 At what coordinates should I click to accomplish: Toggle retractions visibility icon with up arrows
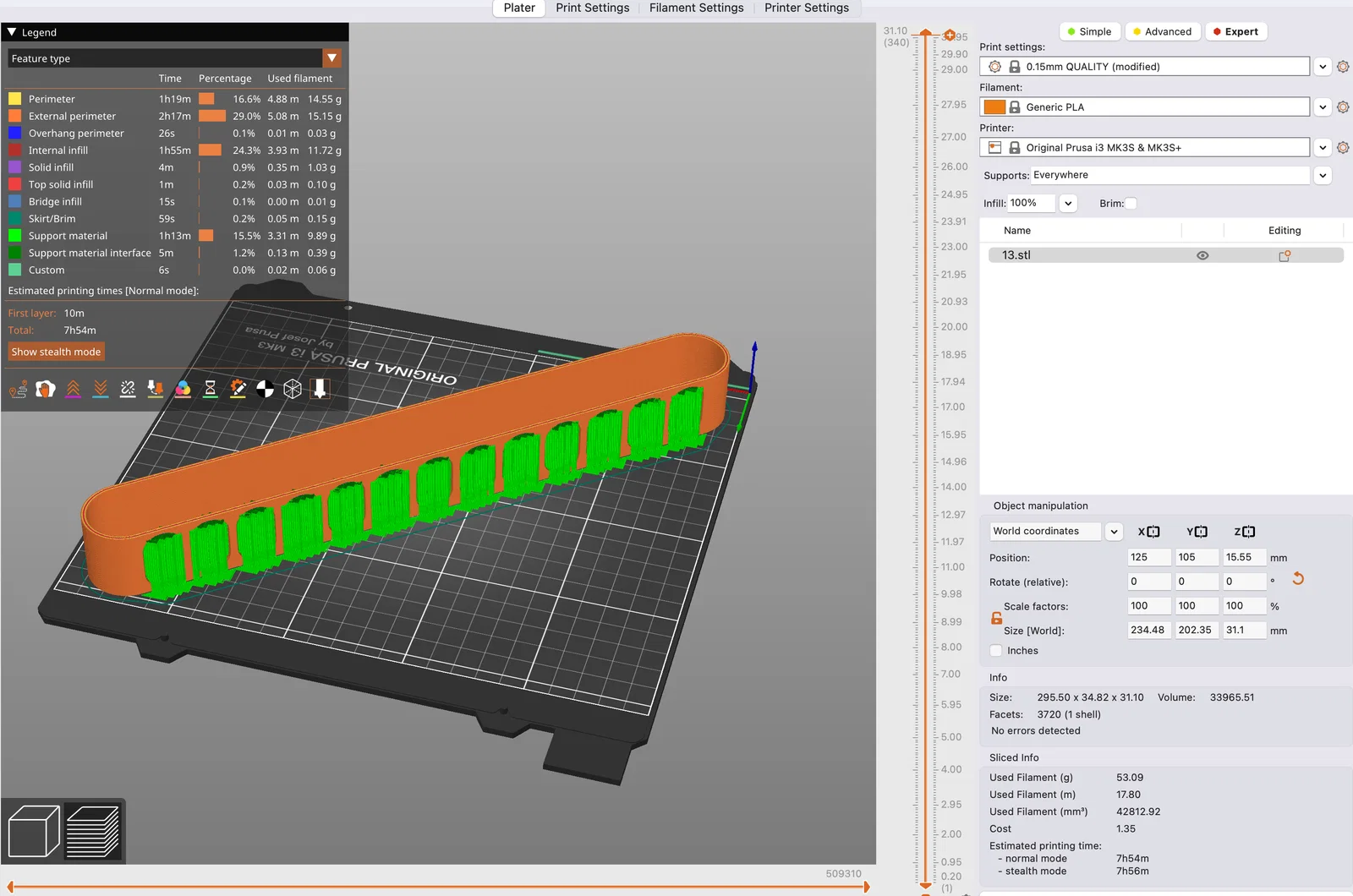click(74, 389)
